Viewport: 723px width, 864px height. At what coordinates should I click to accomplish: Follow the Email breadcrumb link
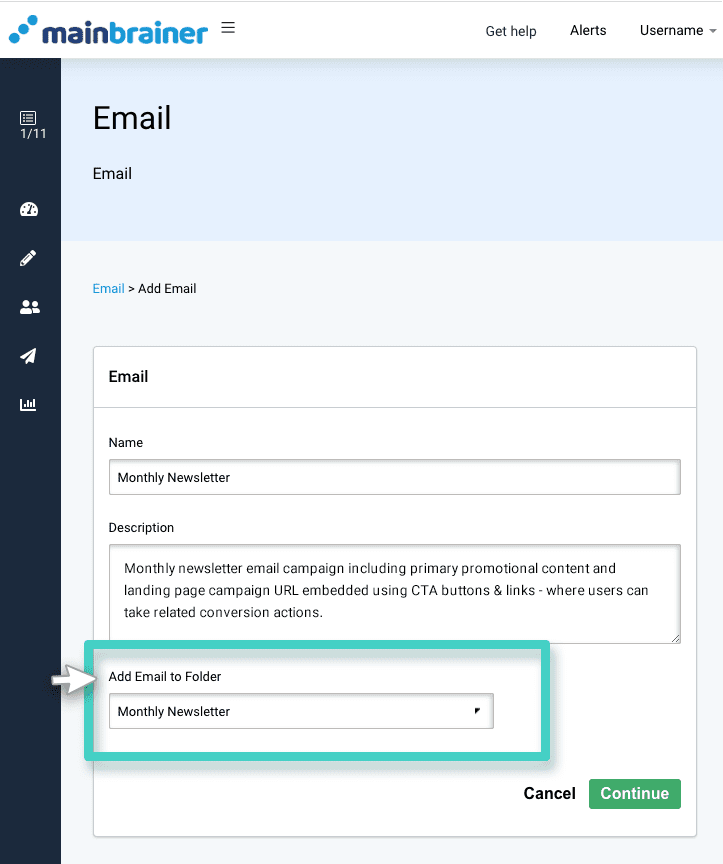coord(108,288)
